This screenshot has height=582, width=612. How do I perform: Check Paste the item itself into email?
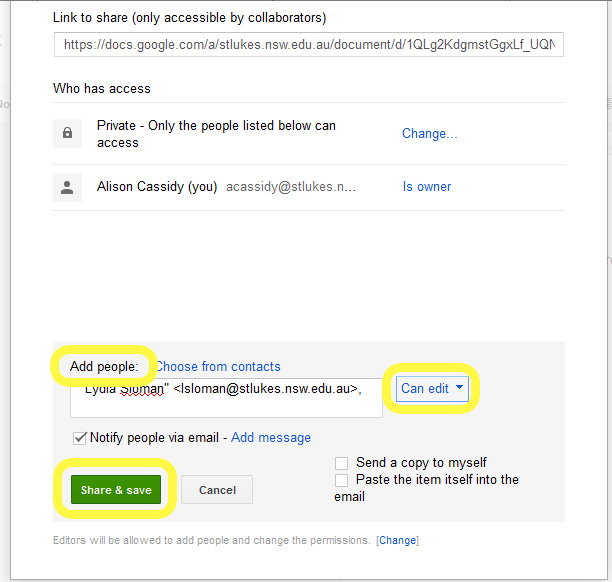point(342,480)
